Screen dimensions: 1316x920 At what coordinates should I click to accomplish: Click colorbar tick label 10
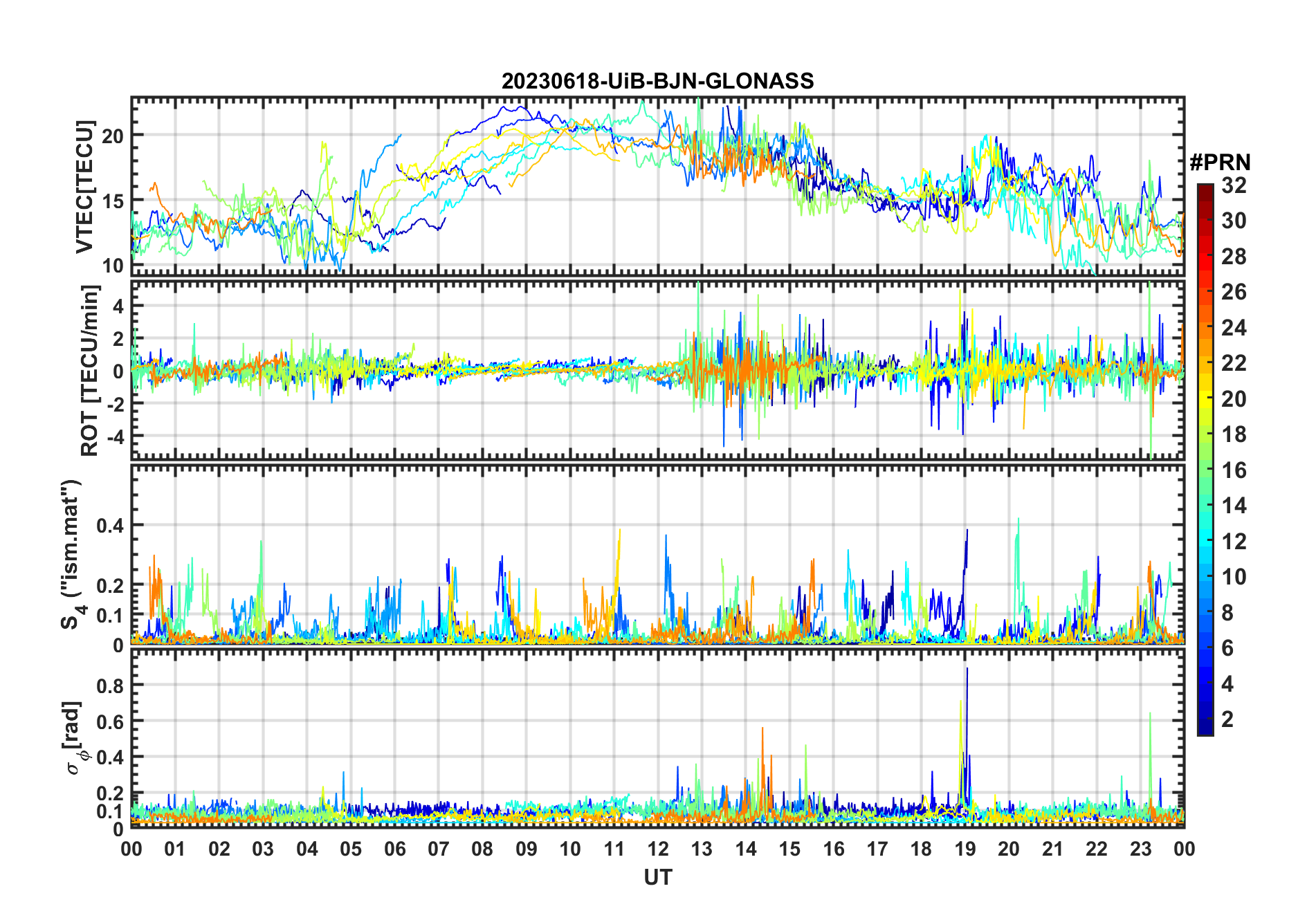(x=1234, y=577)
